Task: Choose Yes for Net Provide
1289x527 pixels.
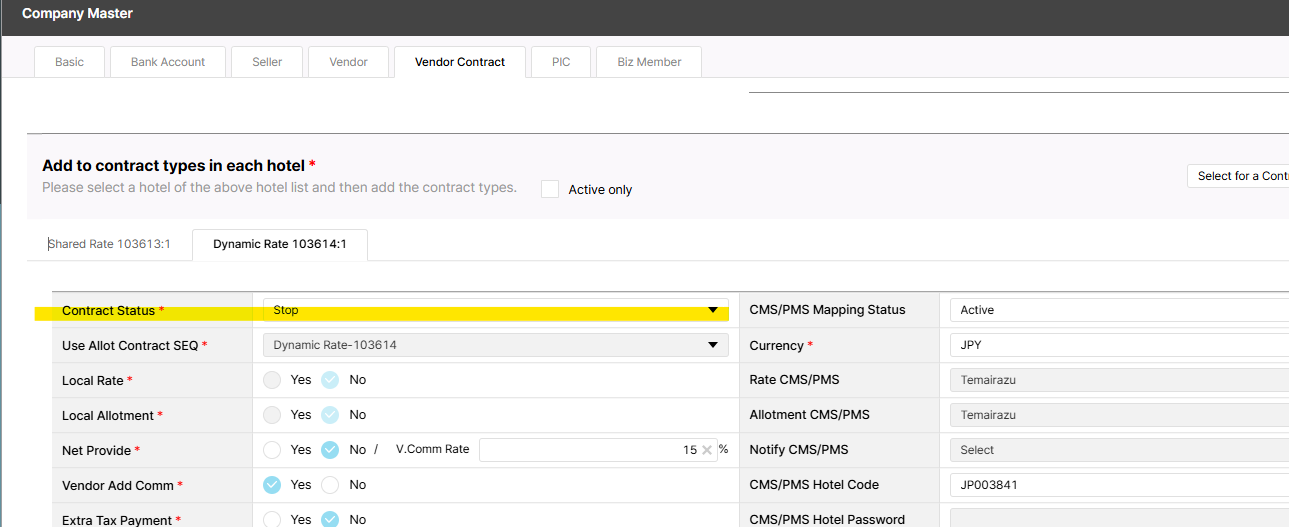Action: tap(272, 450)
